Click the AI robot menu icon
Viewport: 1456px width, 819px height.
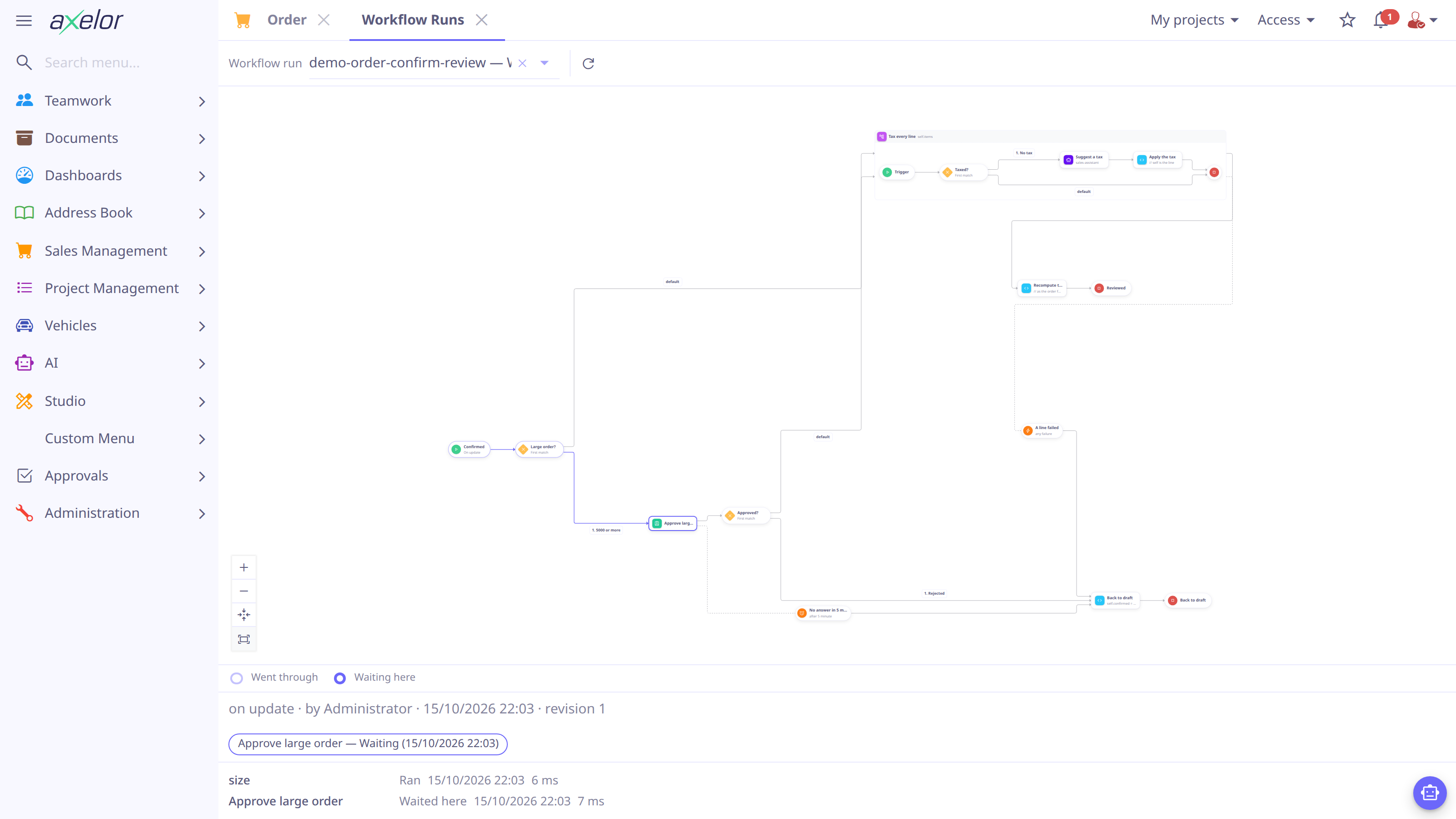click(24, 363)
